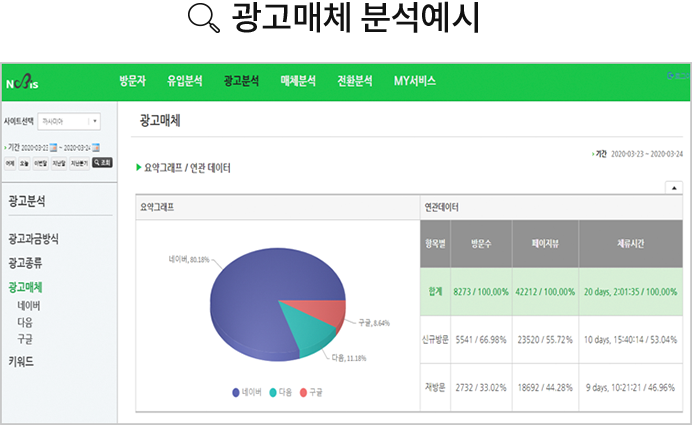The width and height of the screenshot is (692, 425).
Task: Click the '23520 / 55.72%' cell
Action: [545, 340]
